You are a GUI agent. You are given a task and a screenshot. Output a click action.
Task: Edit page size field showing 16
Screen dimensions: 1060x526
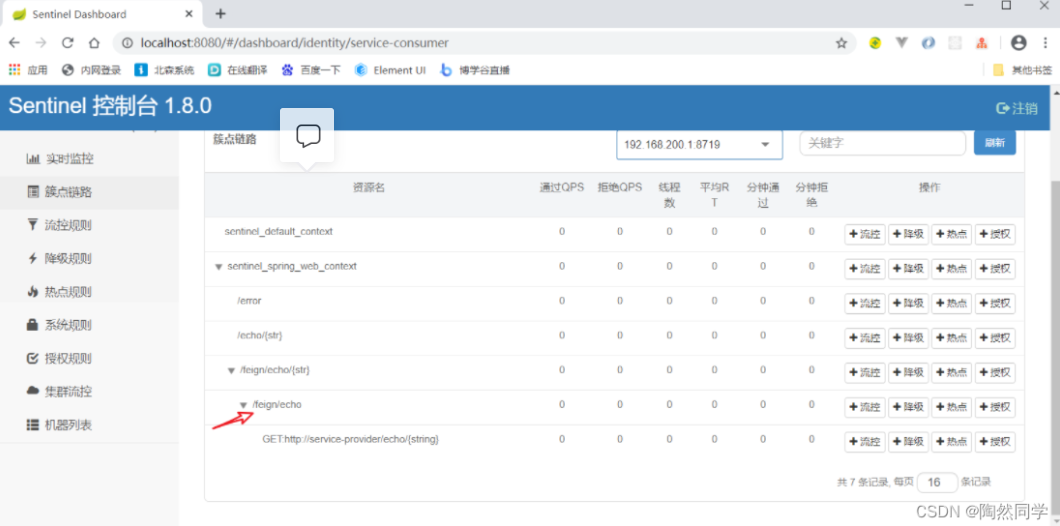pyautogui.click(x=938, y=482)
